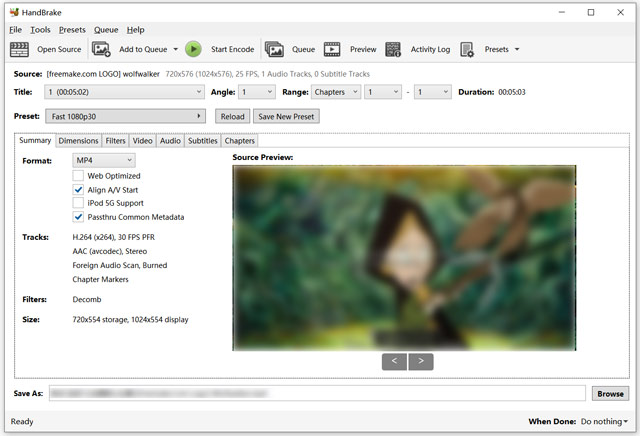Click the HandBrake app logo in title bar
This screenshot has height=436, width=640.
click(x=14, y=12)
